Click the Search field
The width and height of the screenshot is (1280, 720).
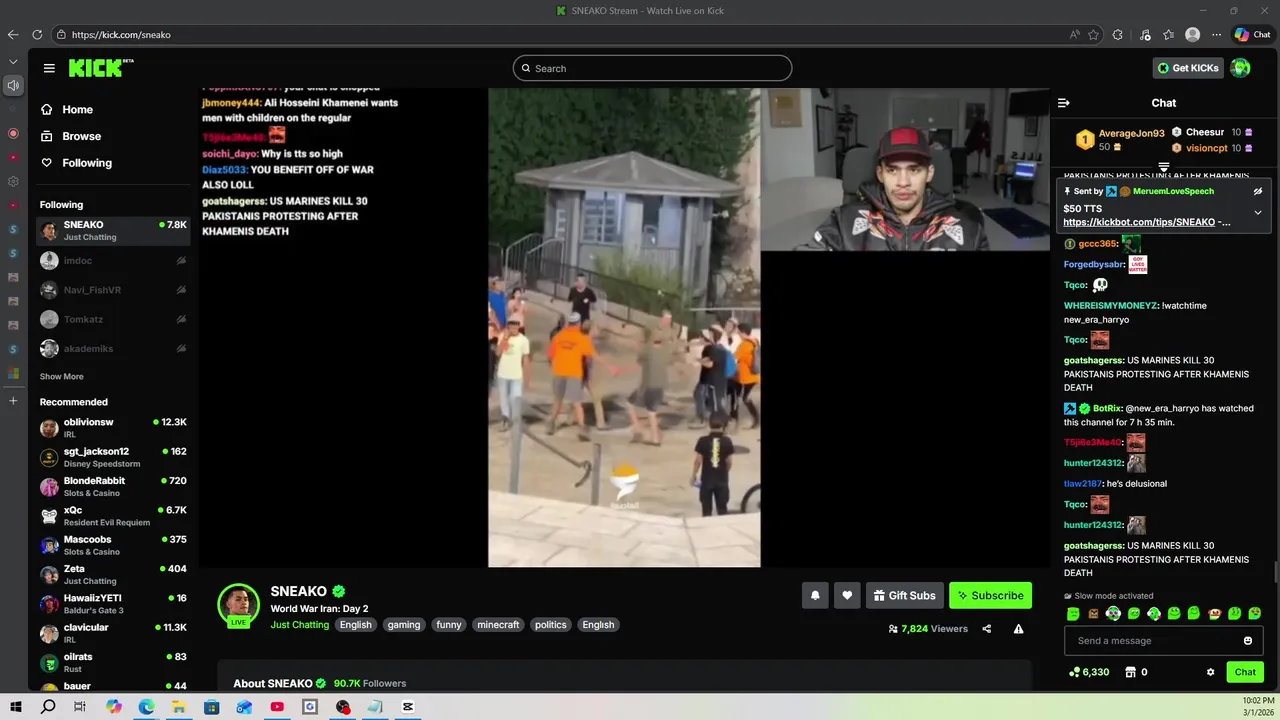tap(652, 68)
